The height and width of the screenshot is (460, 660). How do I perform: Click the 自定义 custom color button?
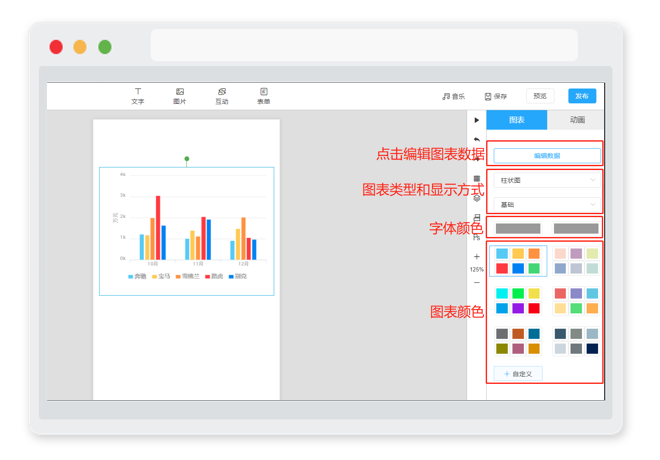tap(518, 374)
